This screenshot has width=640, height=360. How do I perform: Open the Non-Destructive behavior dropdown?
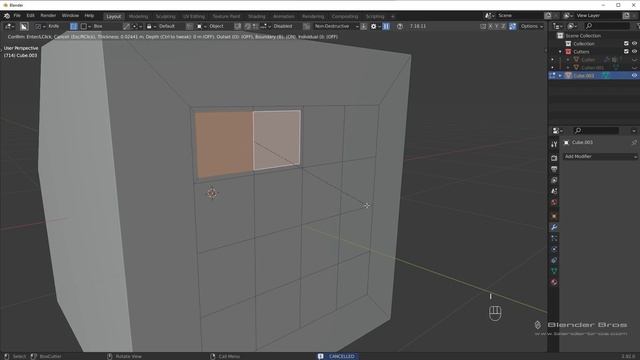click(x=336, y=26)
